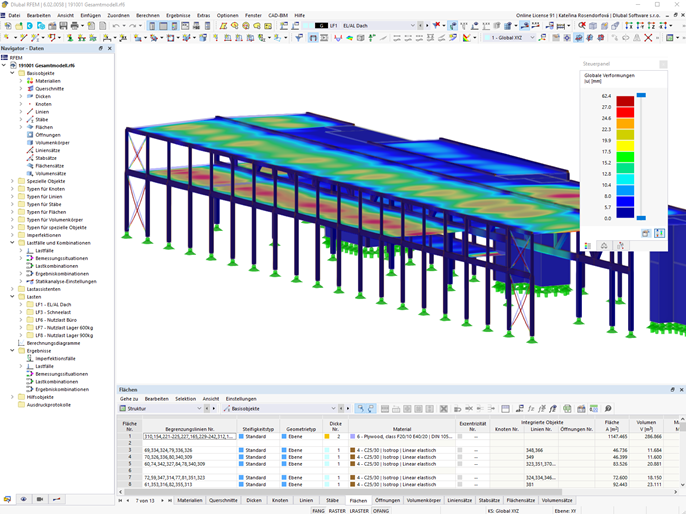The width and height of the screenshot is (686, 514).
Task: Click the red X delete icon in second toolbar
Action: coord(648,38)
